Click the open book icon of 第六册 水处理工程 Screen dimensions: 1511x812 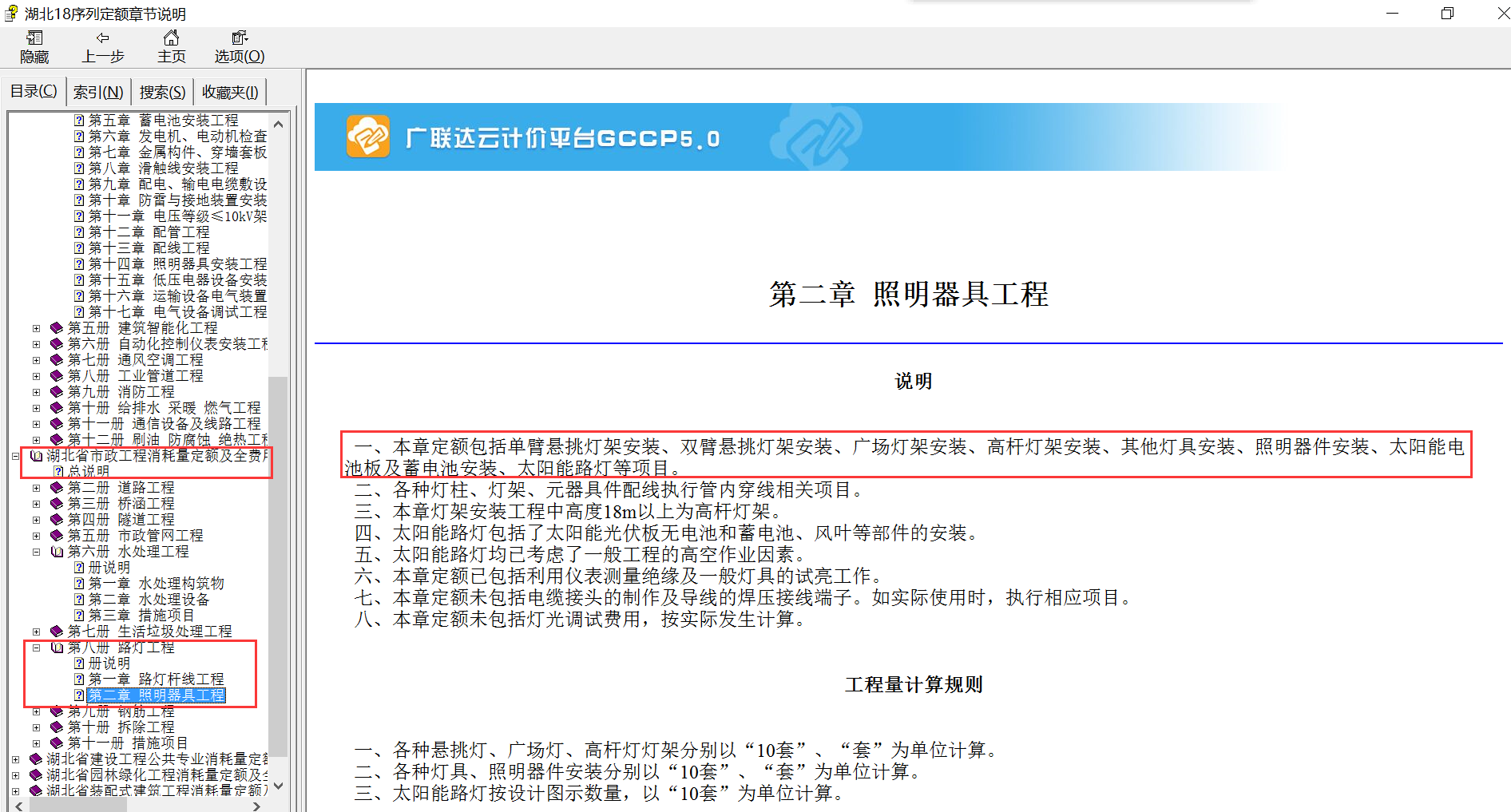[x=56, y=552]
